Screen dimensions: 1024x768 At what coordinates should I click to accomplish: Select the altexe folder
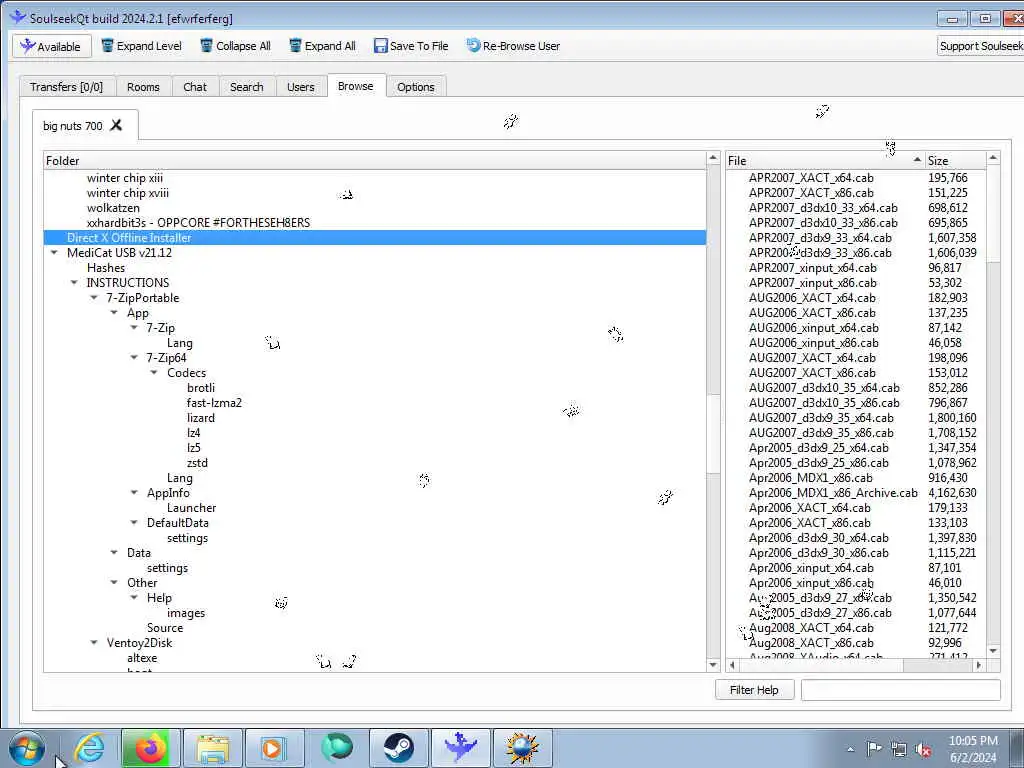click(x=142, y=658)
